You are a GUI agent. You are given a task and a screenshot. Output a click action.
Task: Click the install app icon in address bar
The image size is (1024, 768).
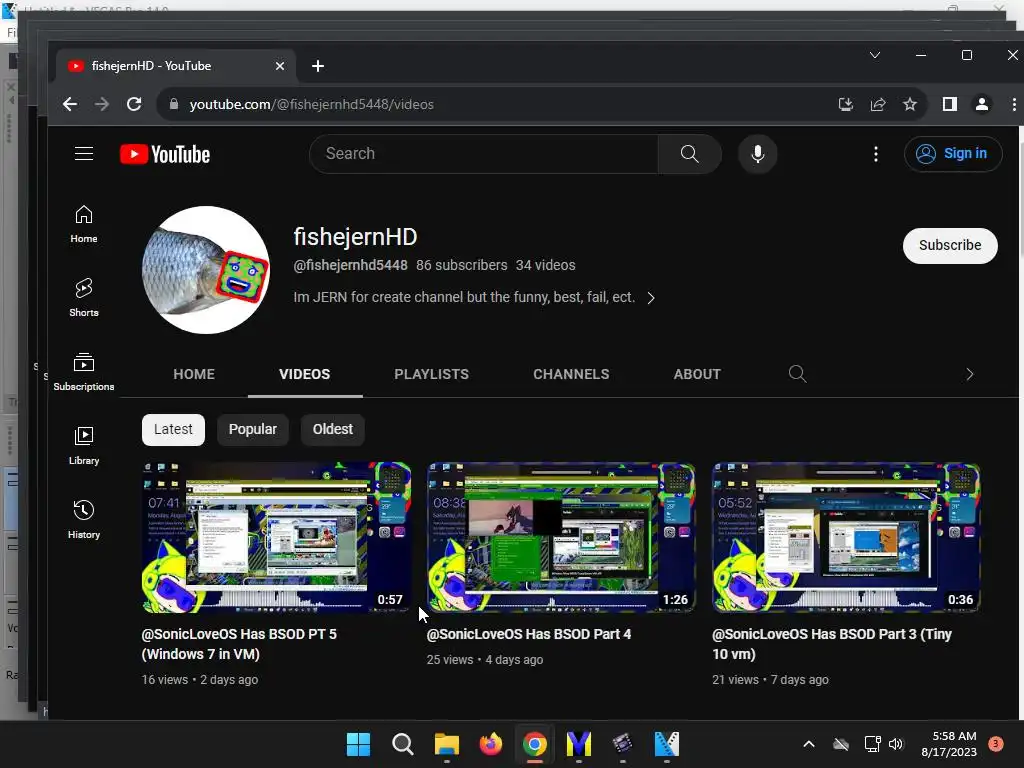coord(846,104)
